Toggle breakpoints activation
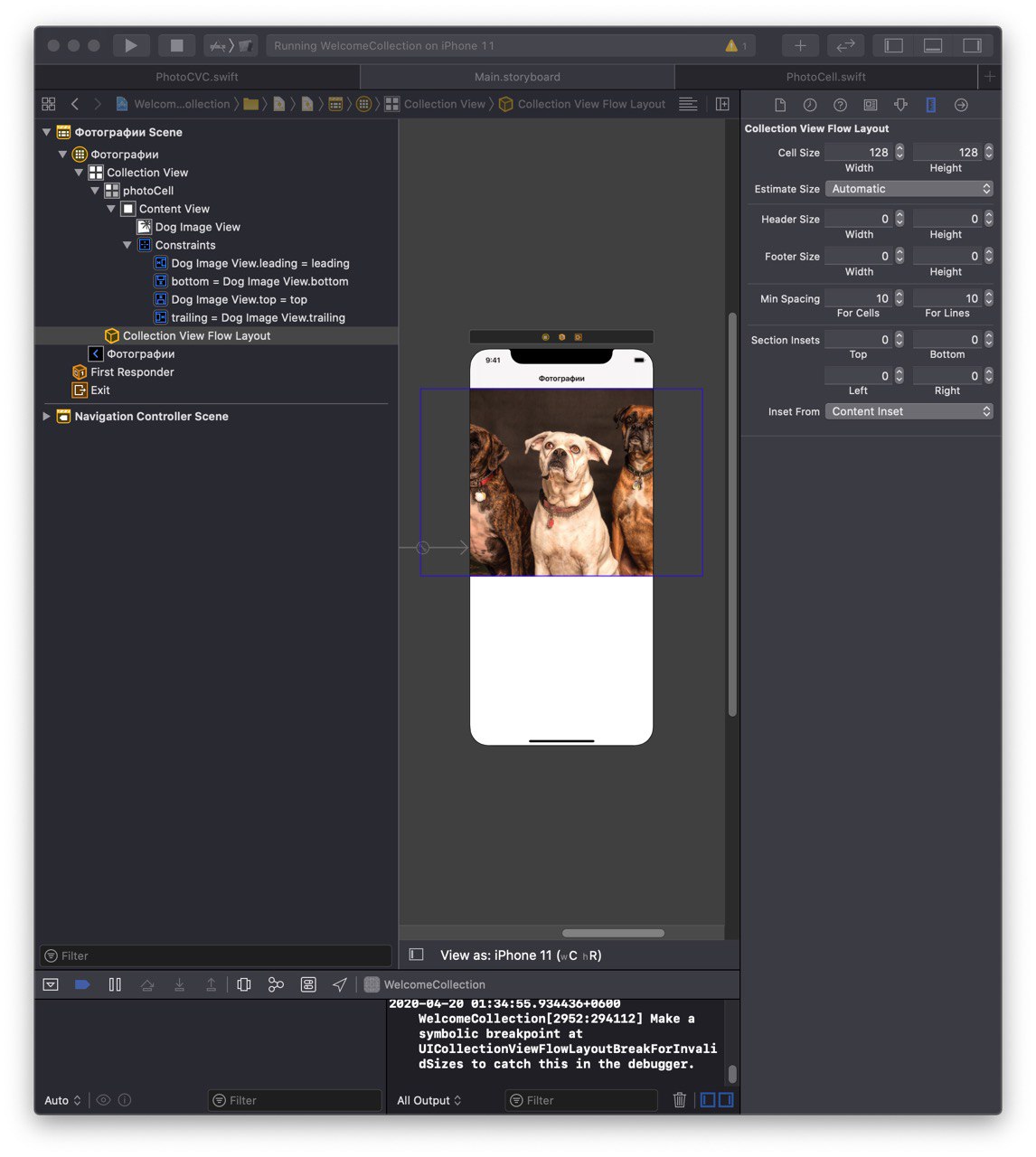 point(82,984)
